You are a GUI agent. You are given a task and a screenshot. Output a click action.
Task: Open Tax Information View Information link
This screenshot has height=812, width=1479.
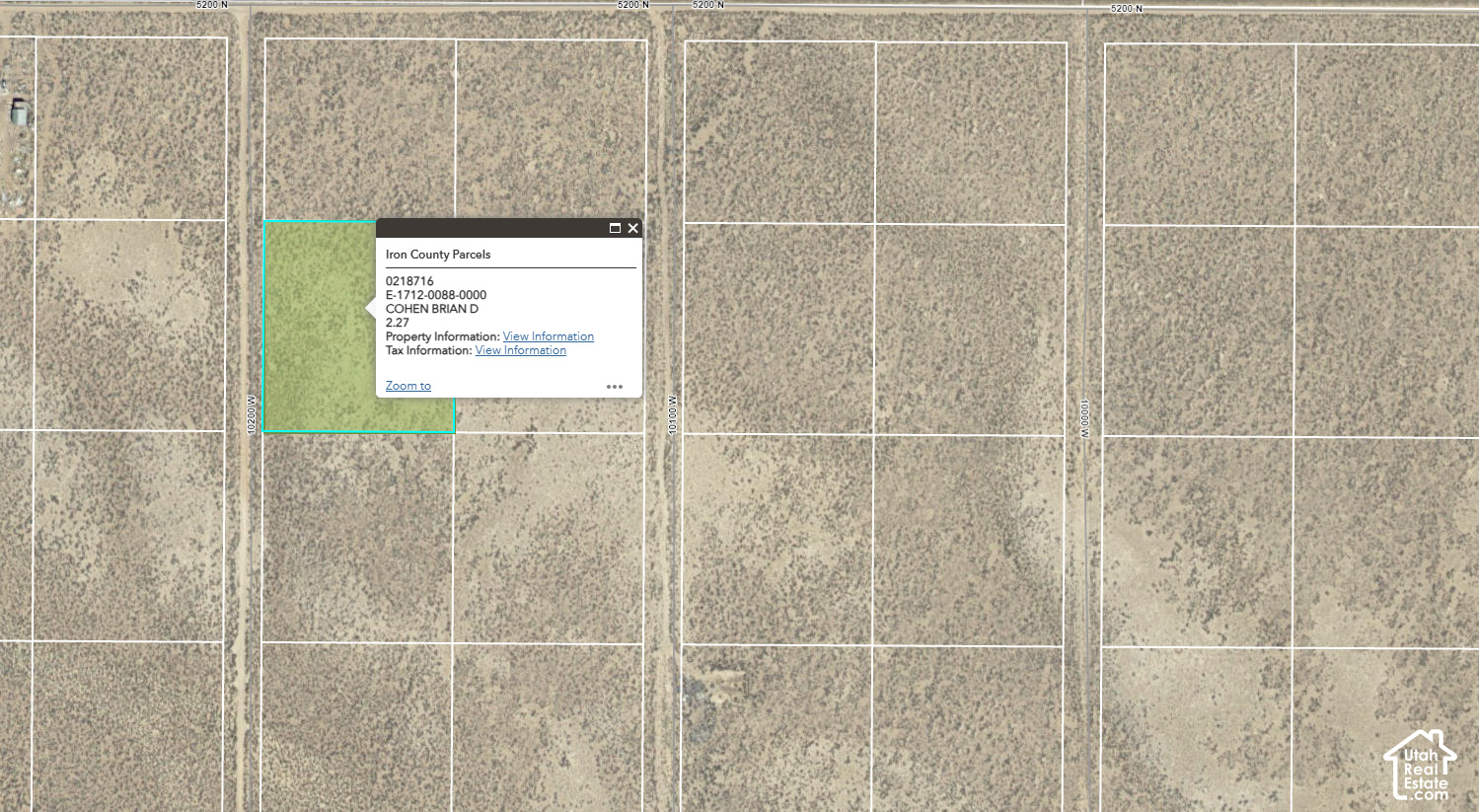click(521, 350)
